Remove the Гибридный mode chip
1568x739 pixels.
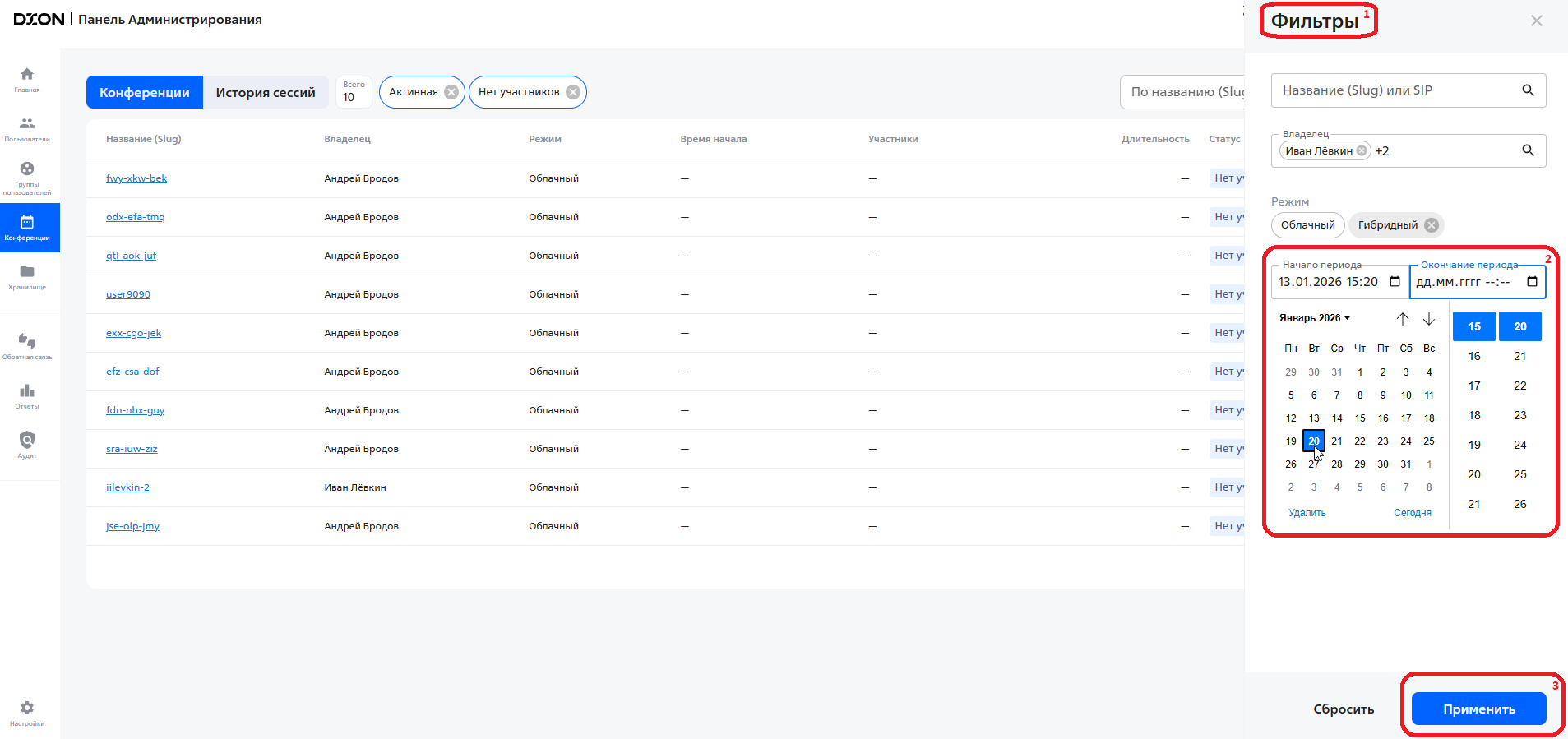1432,225
